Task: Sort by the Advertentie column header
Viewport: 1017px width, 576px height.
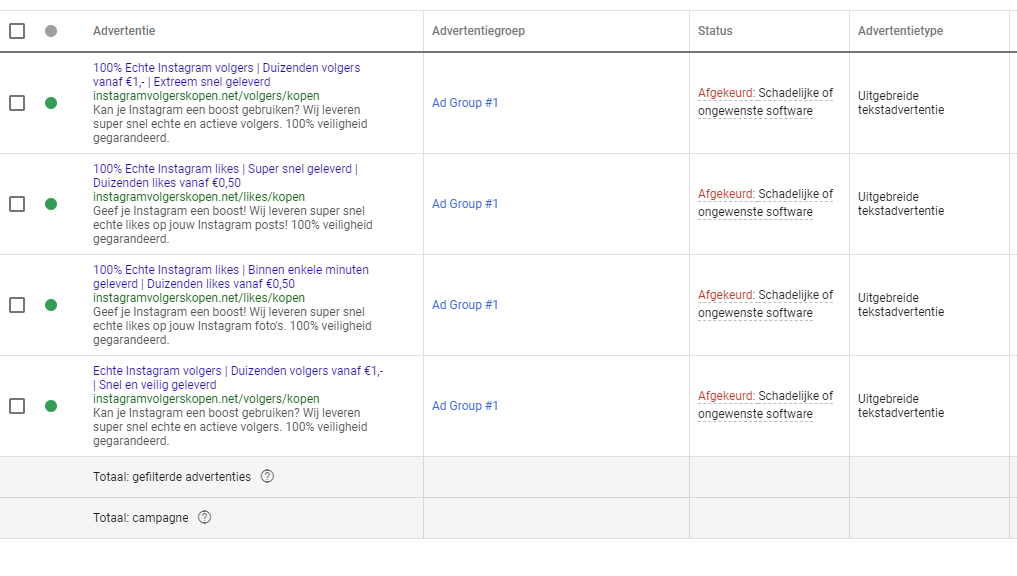Action: [x=124, y=30]
